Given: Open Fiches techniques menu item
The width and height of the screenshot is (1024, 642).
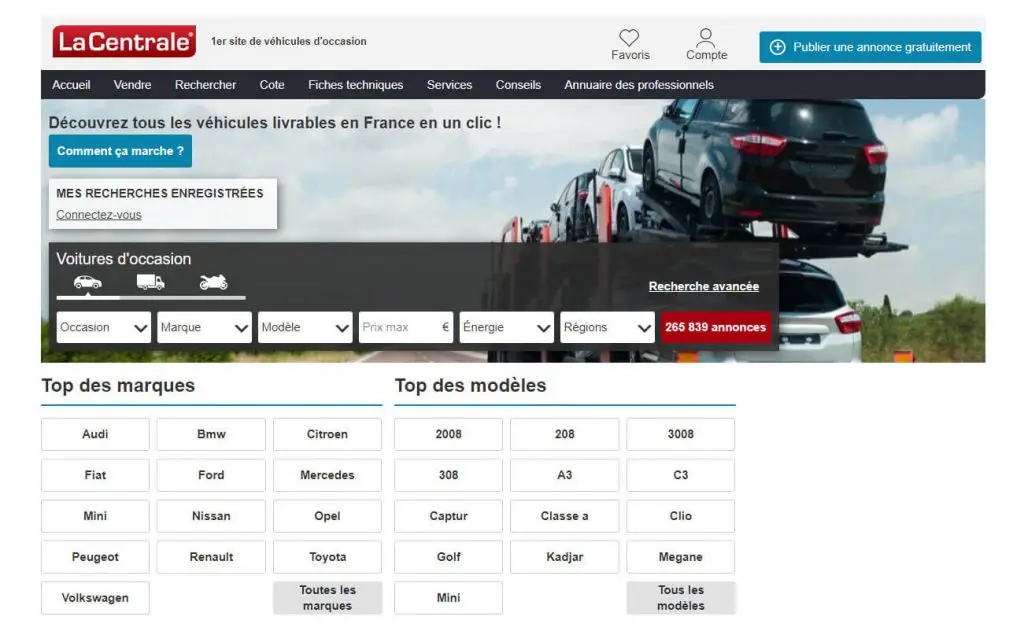Looking at the screenshot, I should 355,85.
